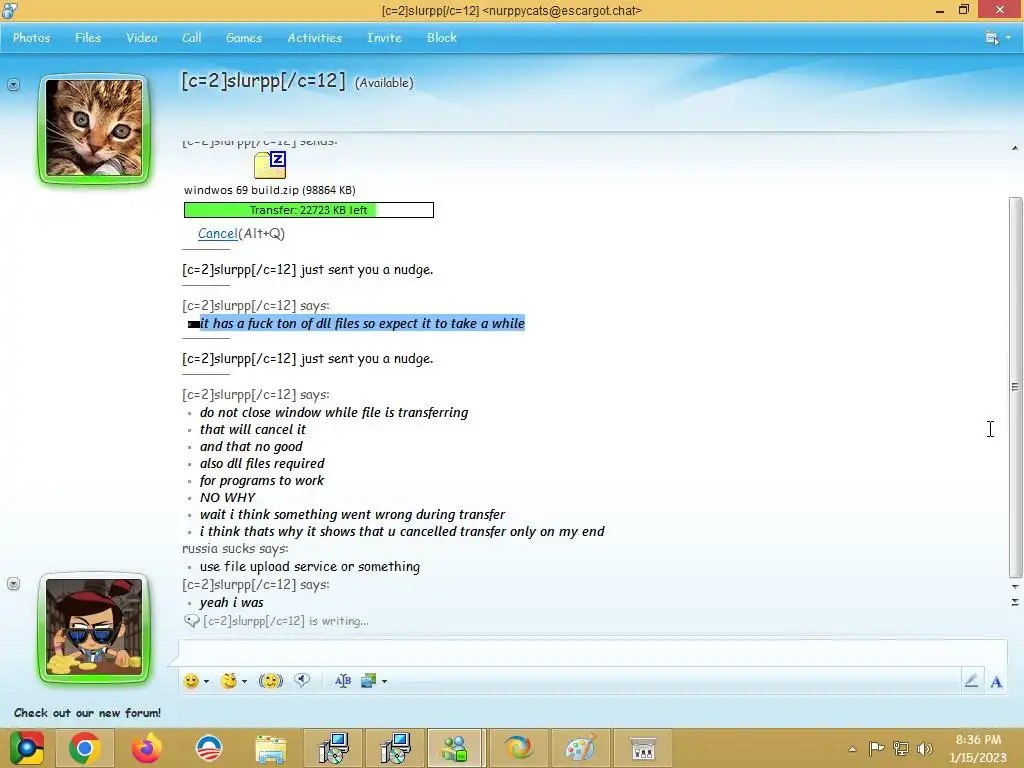
Task: Click the highlighted 'fuck ton of dll files' message
Action: pos(362,323)
